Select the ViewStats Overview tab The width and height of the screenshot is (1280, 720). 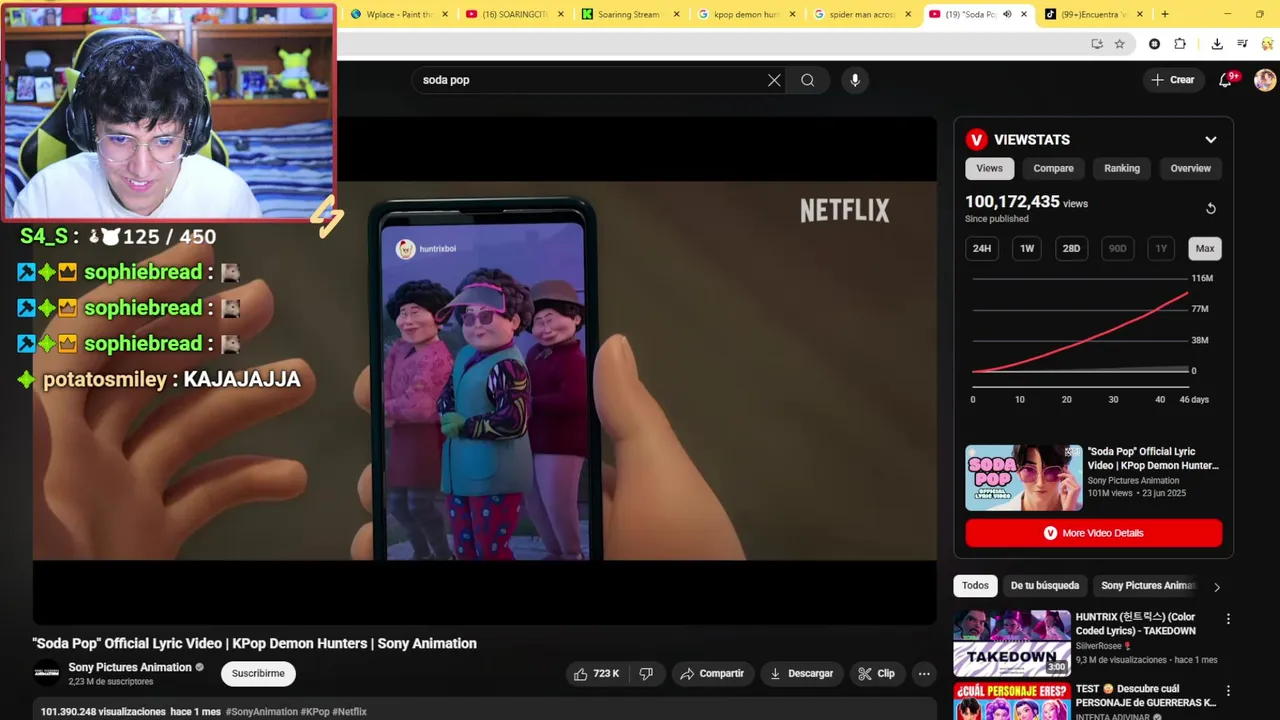1190,169
